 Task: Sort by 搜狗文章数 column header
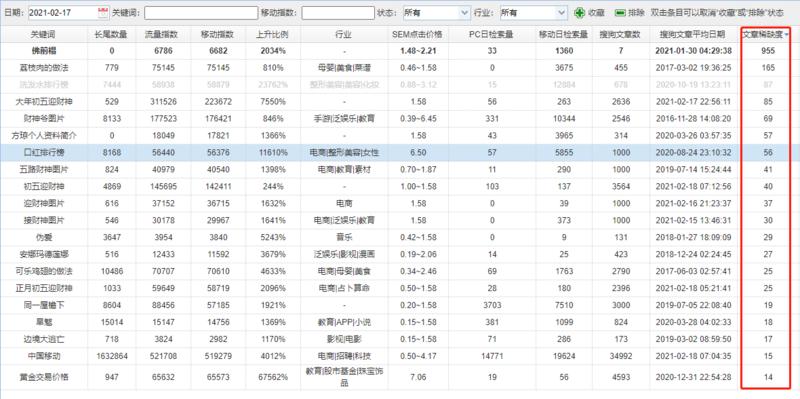tap(621, 35)
